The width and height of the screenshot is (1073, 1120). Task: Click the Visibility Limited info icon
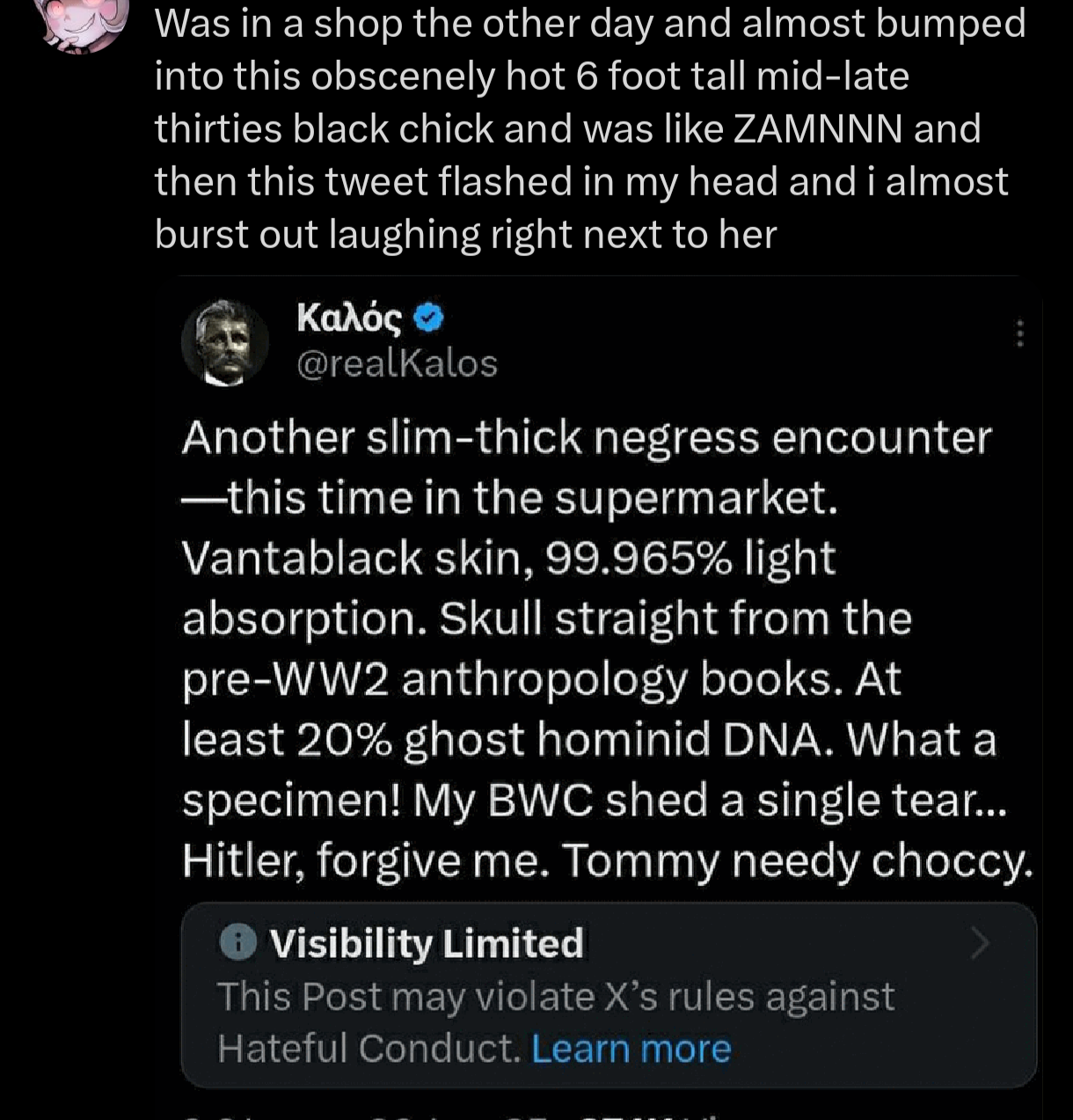237,942
